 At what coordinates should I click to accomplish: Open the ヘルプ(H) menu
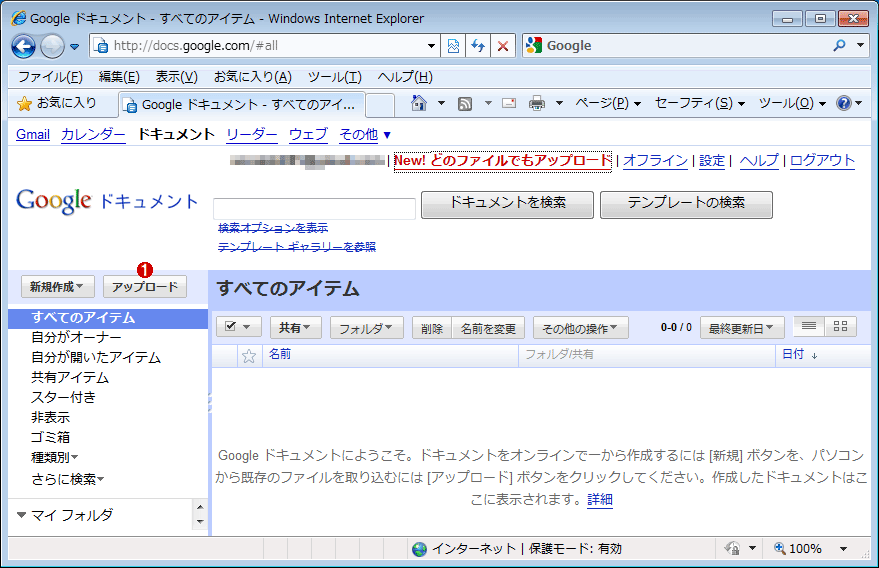pos(405,77)
